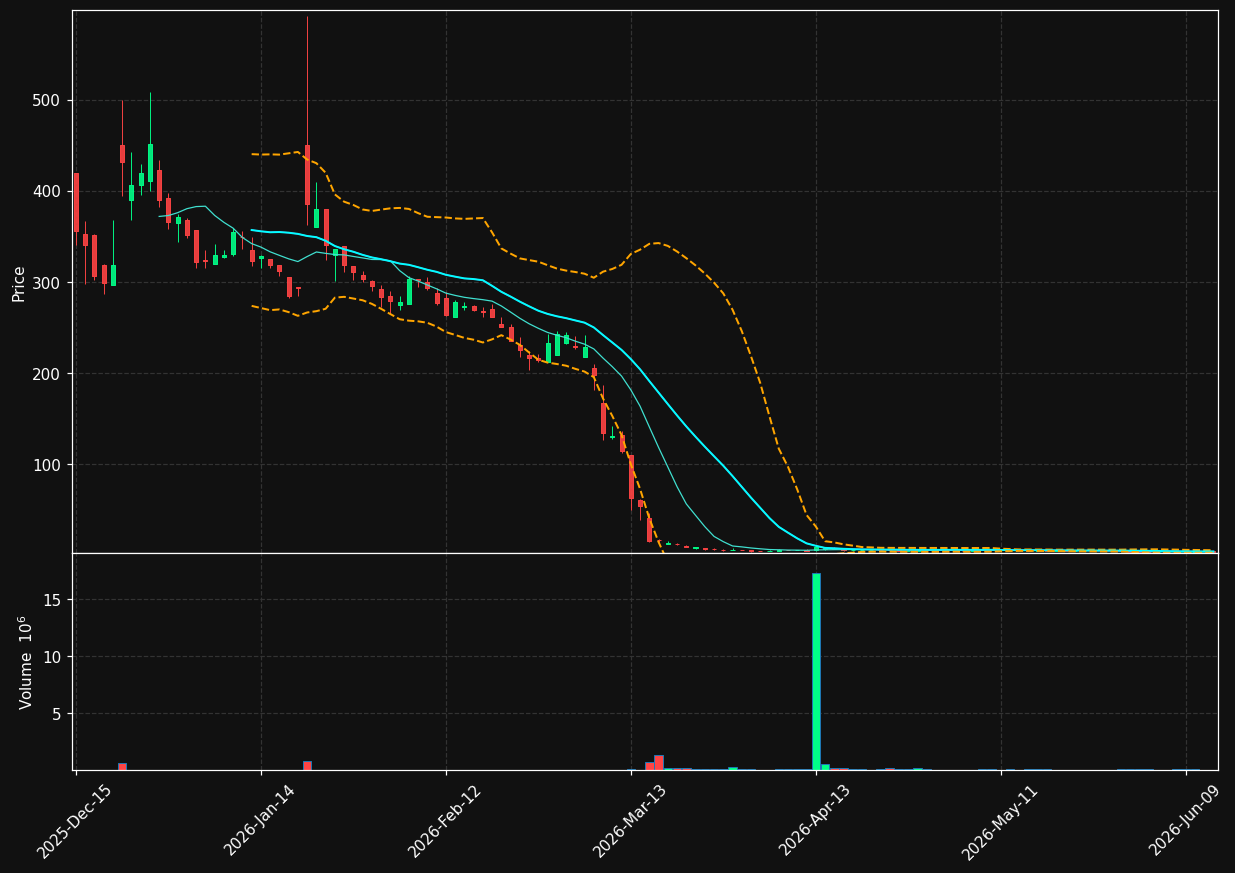Click the 400 price tick label
Viewport: 1235px width, 873px height.
46,191
